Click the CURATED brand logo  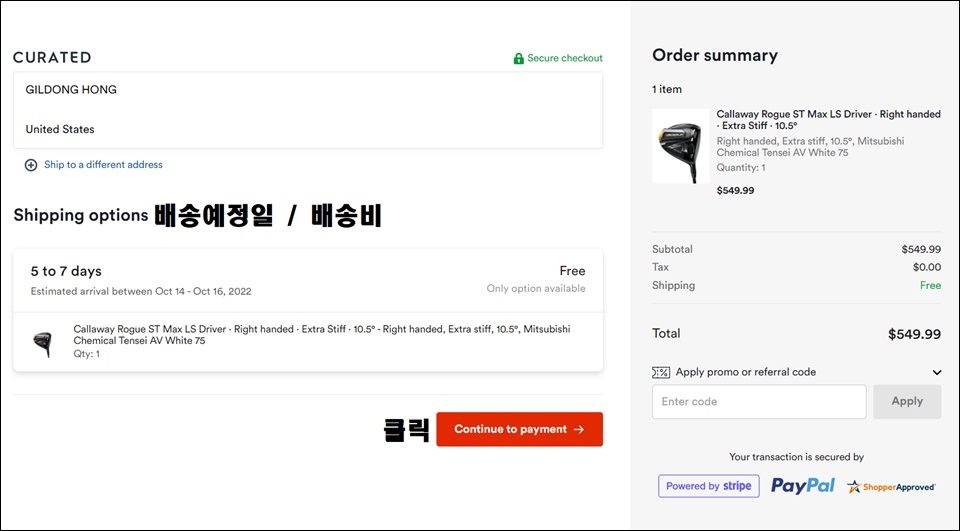point(52,58)
